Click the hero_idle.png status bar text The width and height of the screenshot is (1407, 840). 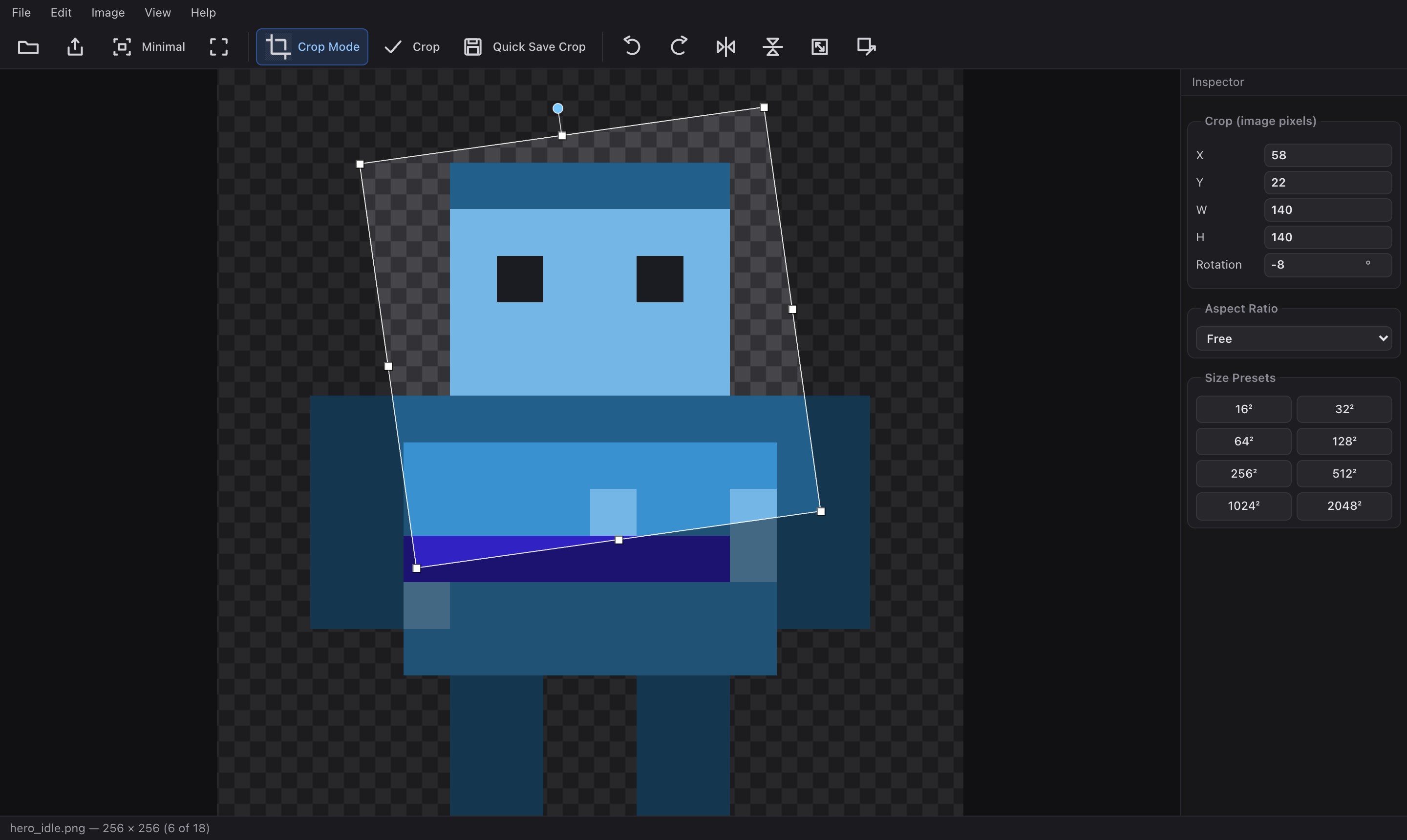pos(110,828)
